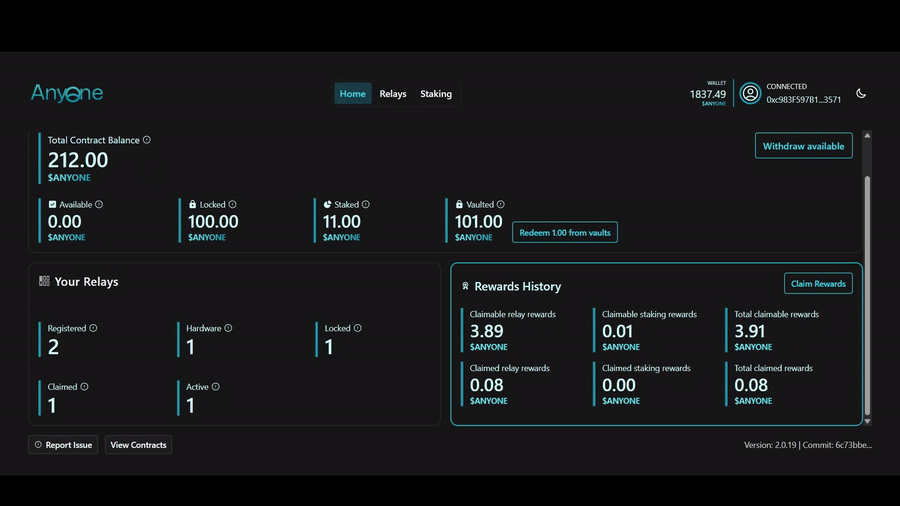Click the Anyone logo

tap(67, 94)
